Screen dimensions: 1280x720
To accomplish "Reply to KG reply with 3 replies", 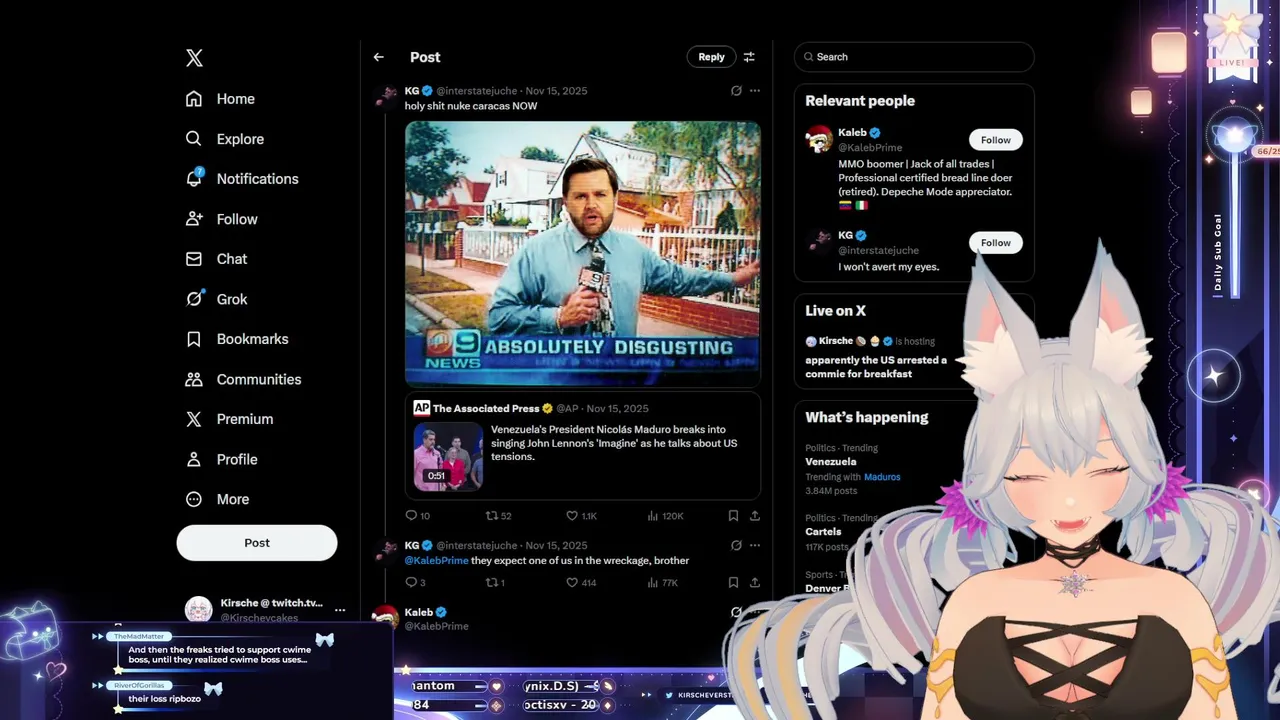I will [x=415, y=583].
